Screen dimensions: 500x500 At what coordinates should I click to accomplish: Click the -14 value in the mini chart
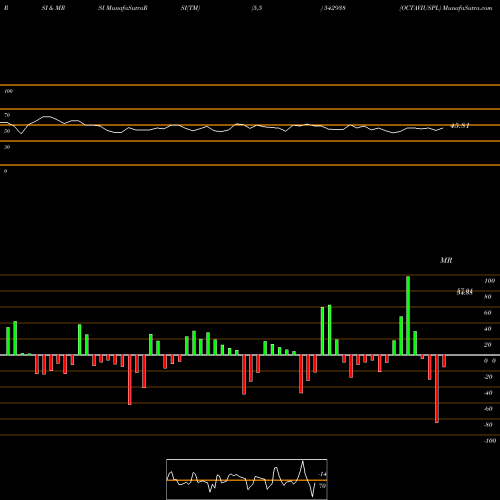[322, 474]
